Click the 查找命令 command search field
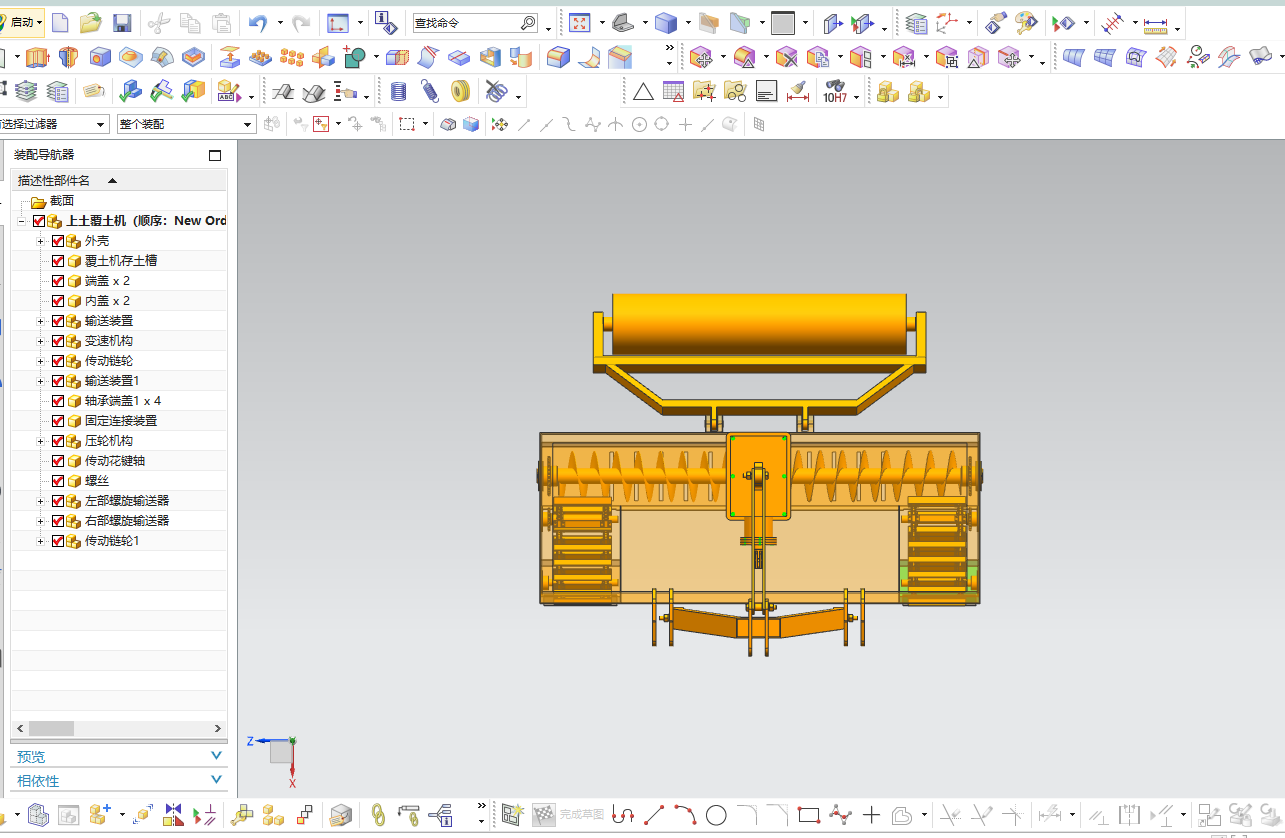This screenshot has height=838, width=1285. tap(475, 22)
